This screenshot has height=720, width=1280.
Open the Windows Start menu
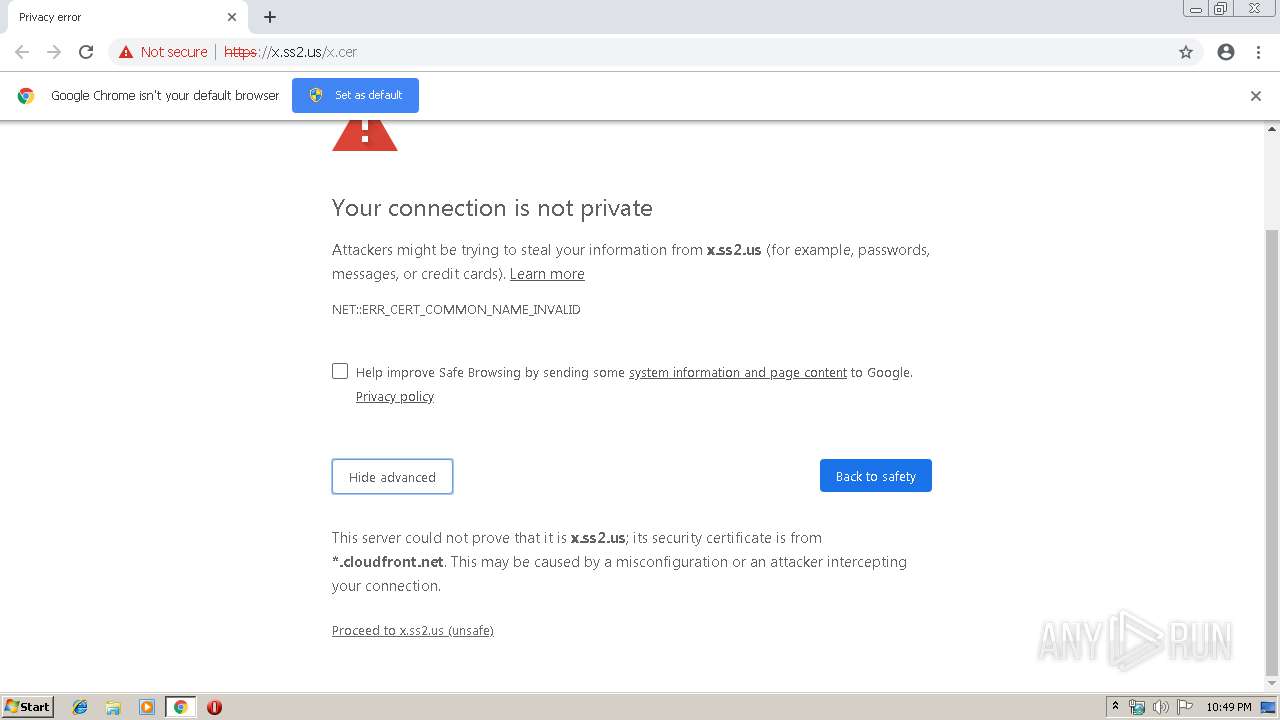point(28,706)
